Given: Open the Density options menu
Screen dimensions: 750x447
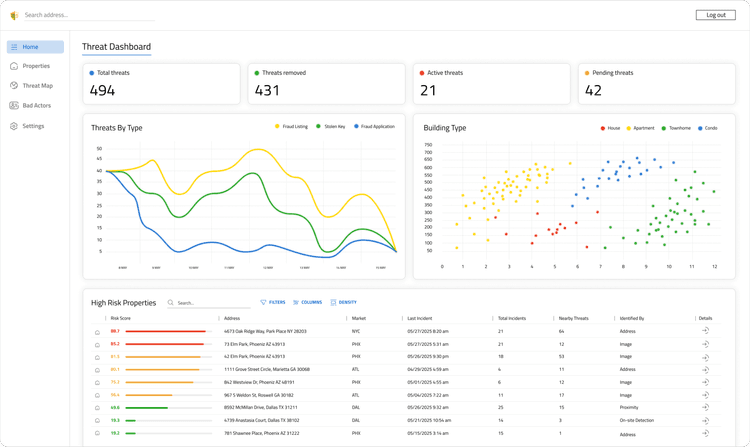Looking at the screenshot, I should pyautogui.click(x=343, y=302).
